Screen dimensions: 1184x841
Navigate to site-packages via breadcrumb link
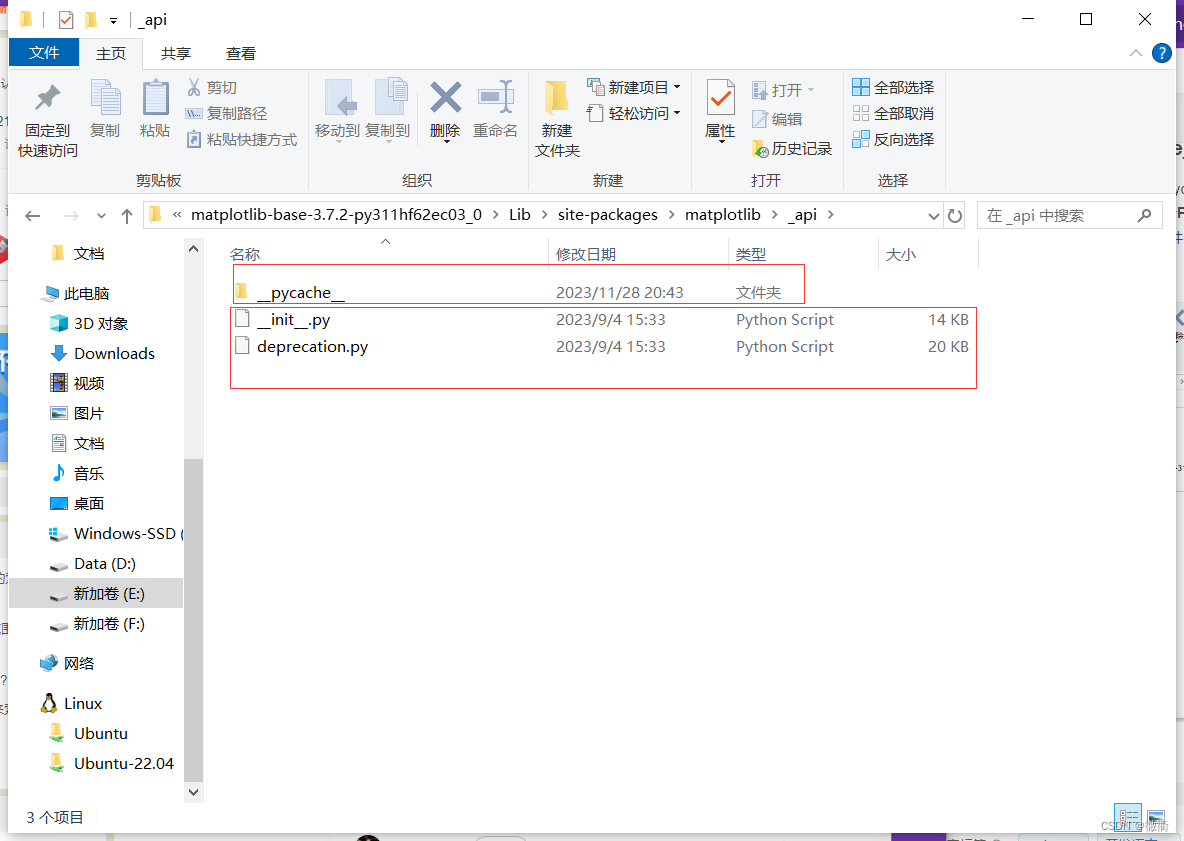(x=607, y=214)
